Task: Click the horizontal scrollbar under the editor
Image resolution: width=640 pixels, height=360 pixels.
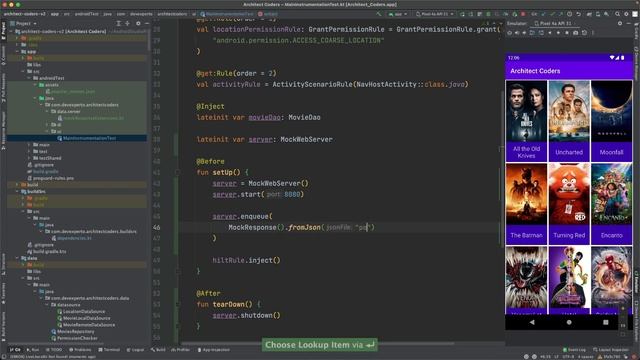Action: (318, 343)
